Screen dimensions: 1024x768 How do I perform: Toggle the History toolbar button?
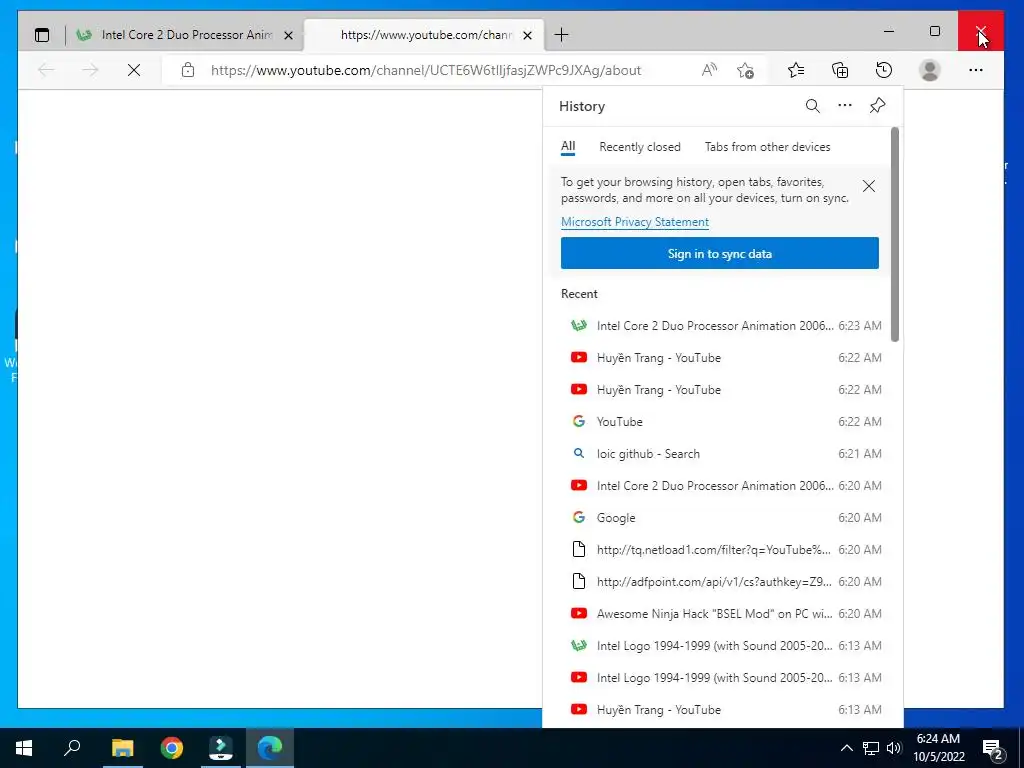coord(884,70)
